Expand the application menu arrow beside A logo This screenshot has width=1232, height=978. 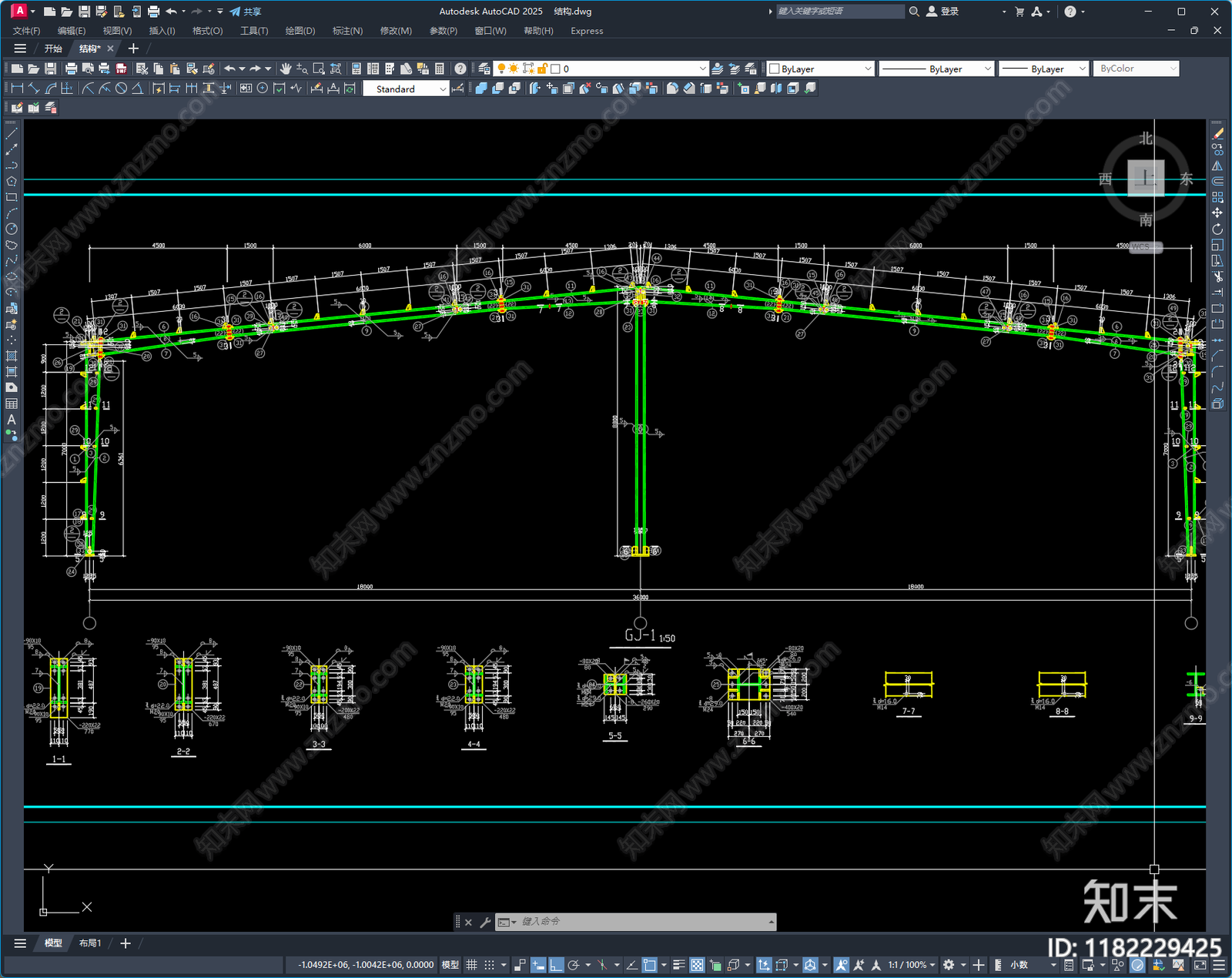[x=33, y=12]
